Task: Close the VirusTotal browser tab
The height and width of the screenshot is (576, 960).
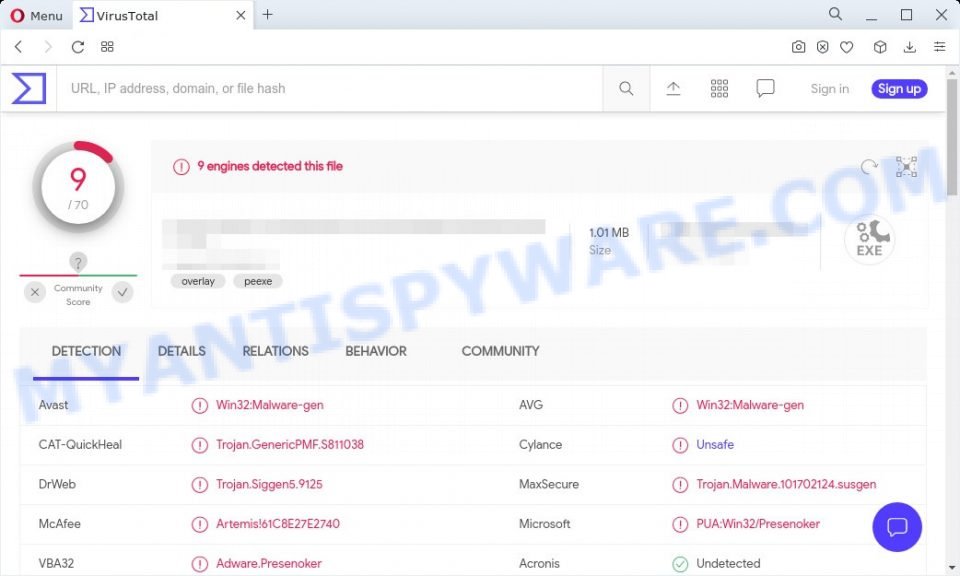Action: [x=241, y=15]
